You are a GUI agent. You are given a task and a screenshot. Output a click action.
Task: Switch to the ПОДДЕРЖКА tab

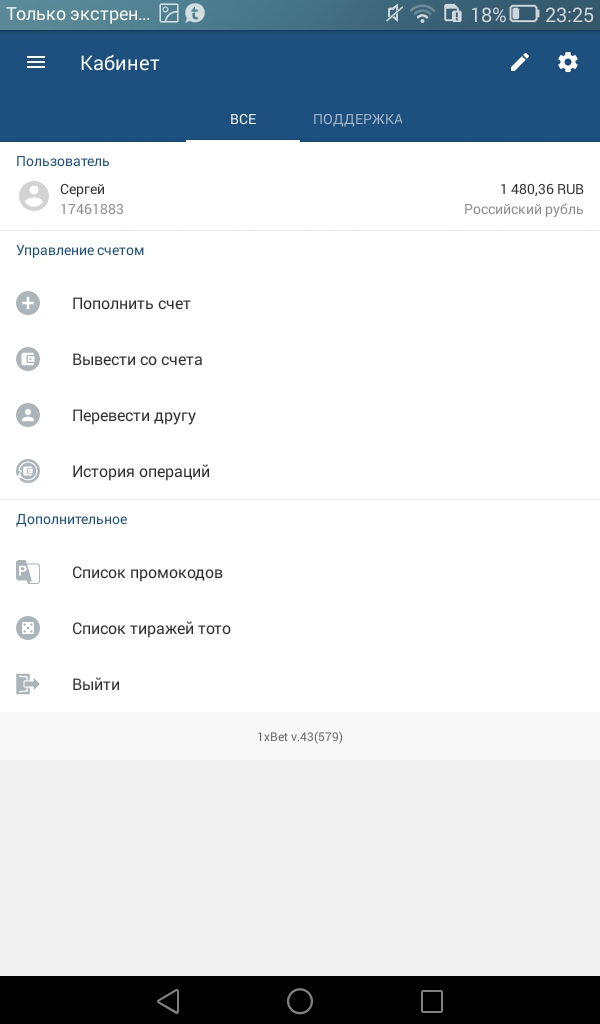click(x=358, y=119)
